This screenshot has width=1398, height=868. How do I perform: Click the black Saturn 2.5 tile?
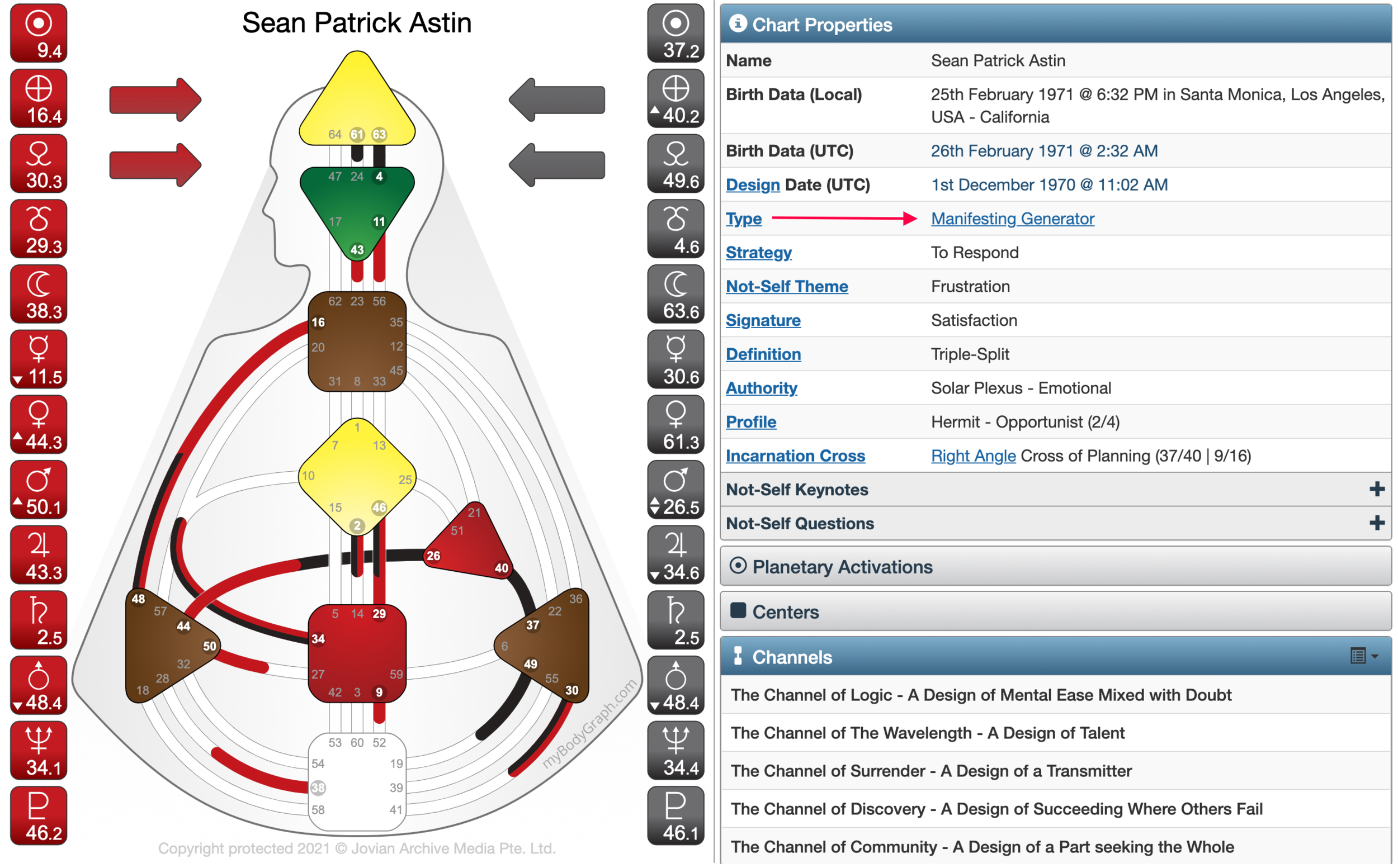tap(676, 620)
